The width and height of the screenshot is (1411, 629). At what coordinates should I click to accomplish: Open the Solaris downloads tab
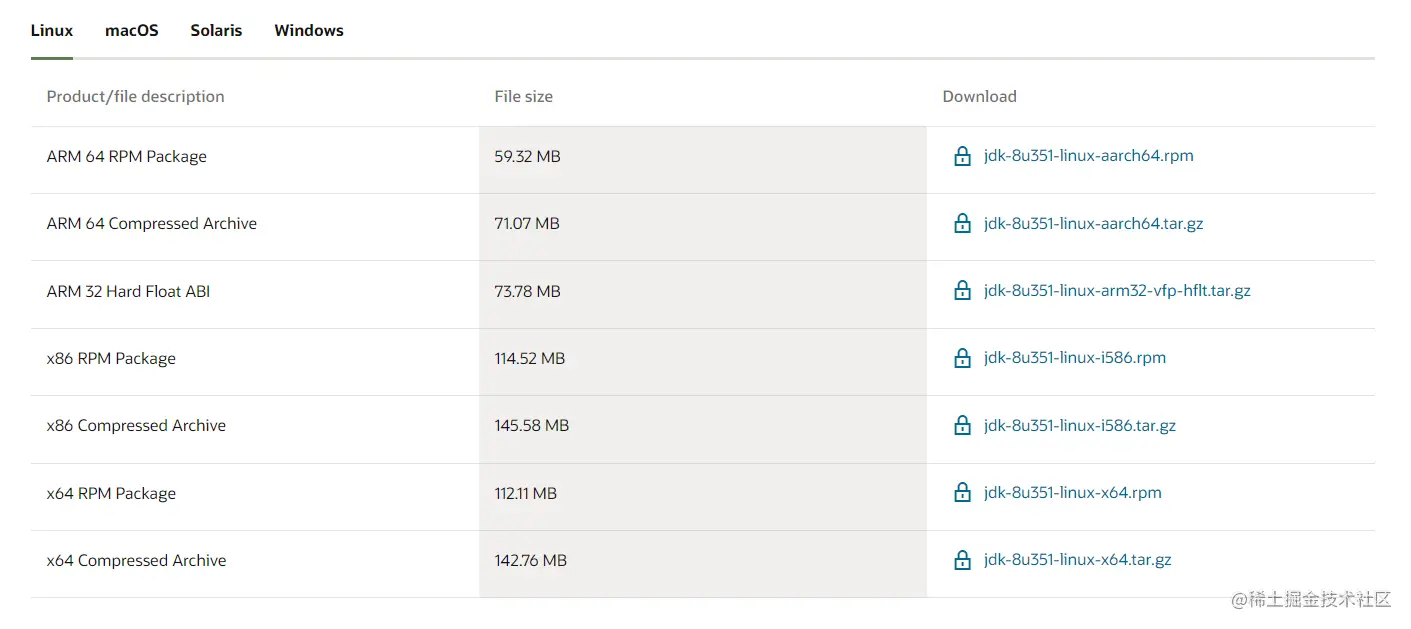coord(216,31)
